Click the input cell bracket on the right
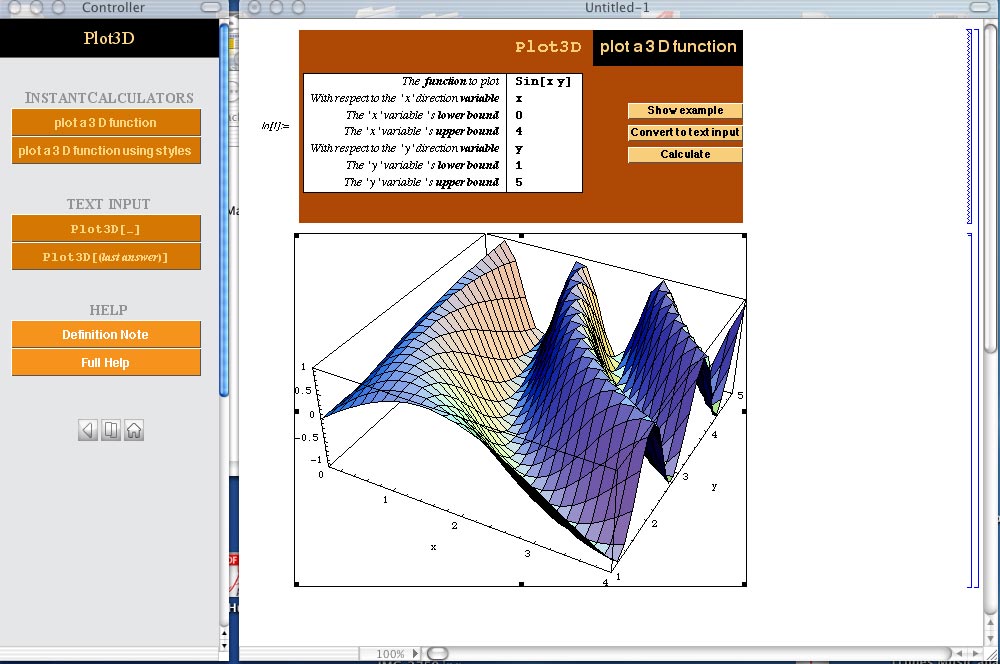Screen dimensions: 1000x664 (x=968, y=126)
